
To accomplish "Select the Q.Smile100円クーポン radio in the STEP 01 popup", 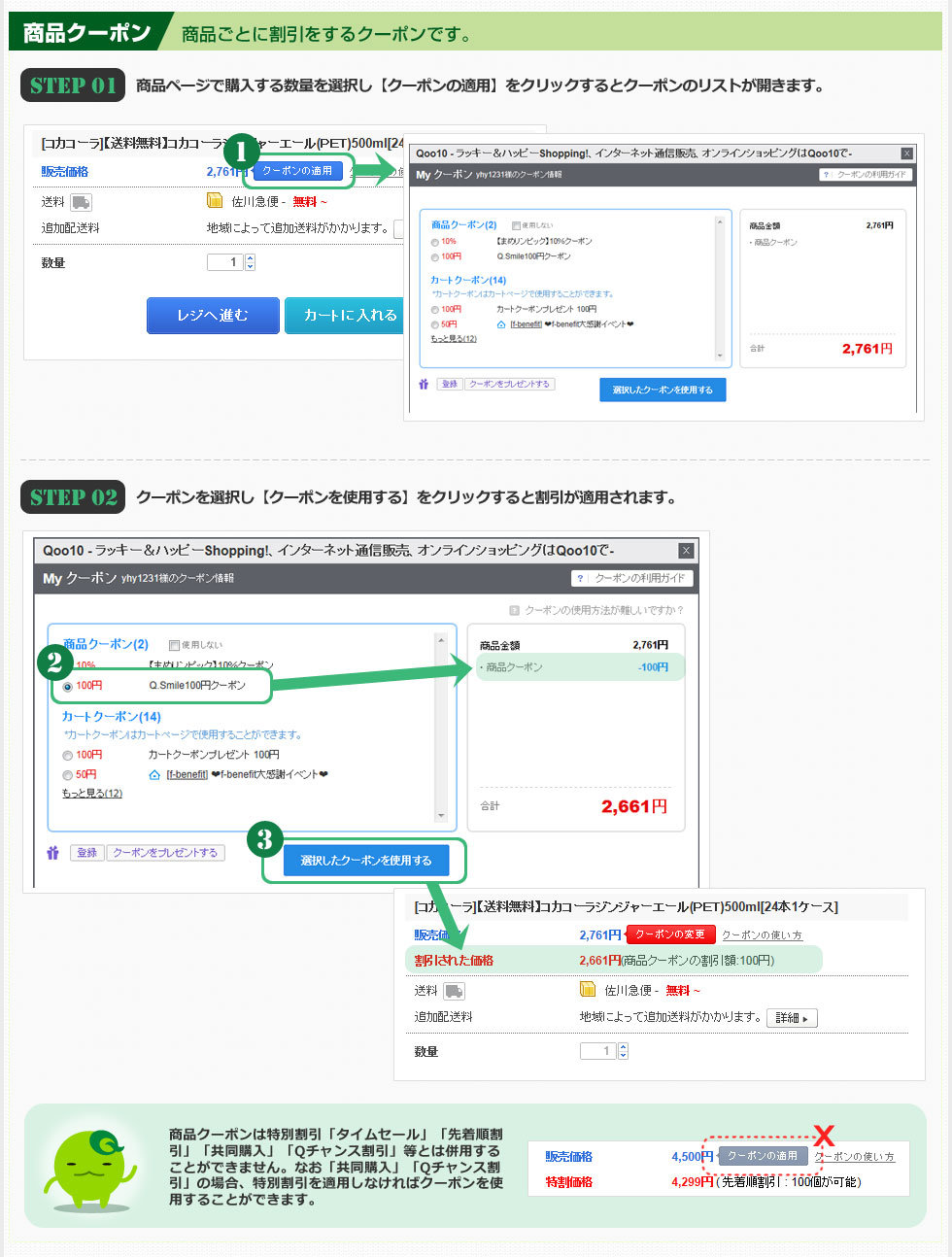I will [x=435, y=257].
